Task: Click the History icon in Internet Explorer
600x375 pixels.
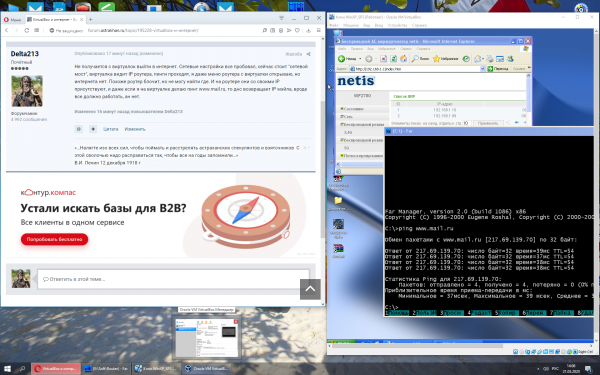Action: tap(466, 59)
